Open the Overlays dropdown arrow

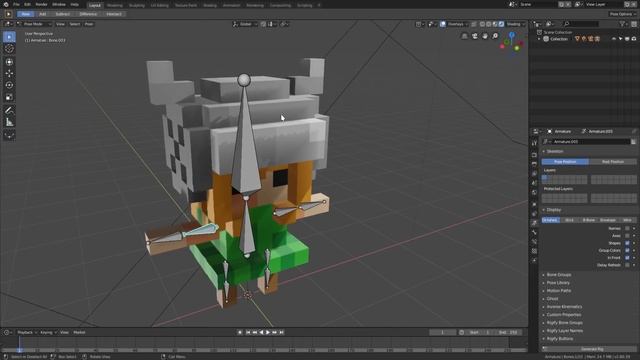coord(467,24)
